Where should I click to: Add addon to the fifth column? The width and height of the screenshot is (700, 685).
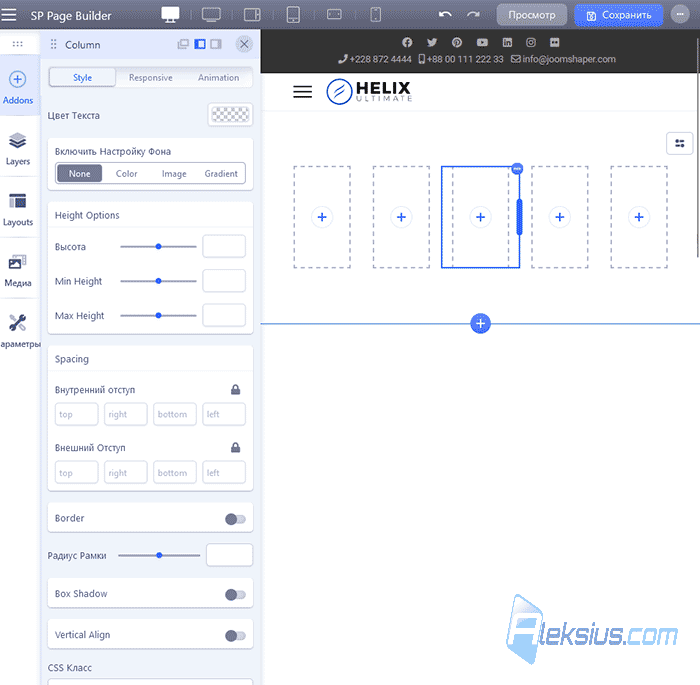tap(639, 217)
